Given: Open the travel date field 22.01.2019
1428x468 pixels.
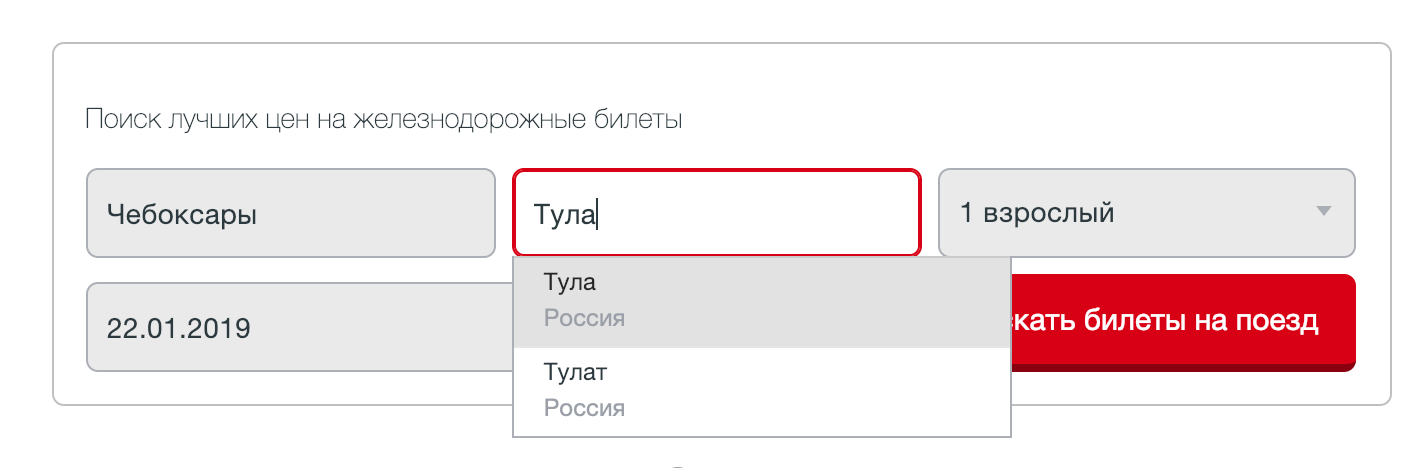Looking at the screenshot, I should (x=300, y=327).
